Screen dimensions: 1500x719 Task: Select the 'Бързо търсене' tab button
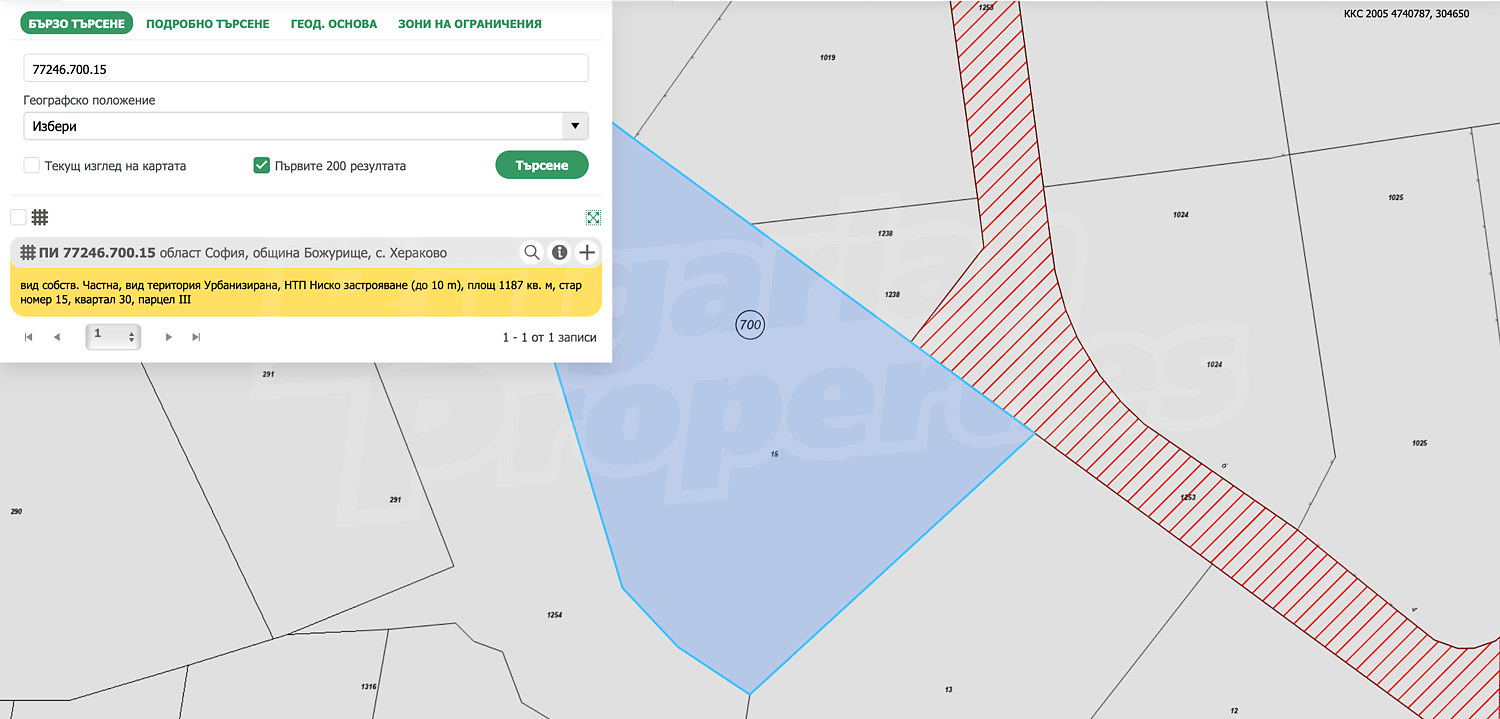click(76, 23)
